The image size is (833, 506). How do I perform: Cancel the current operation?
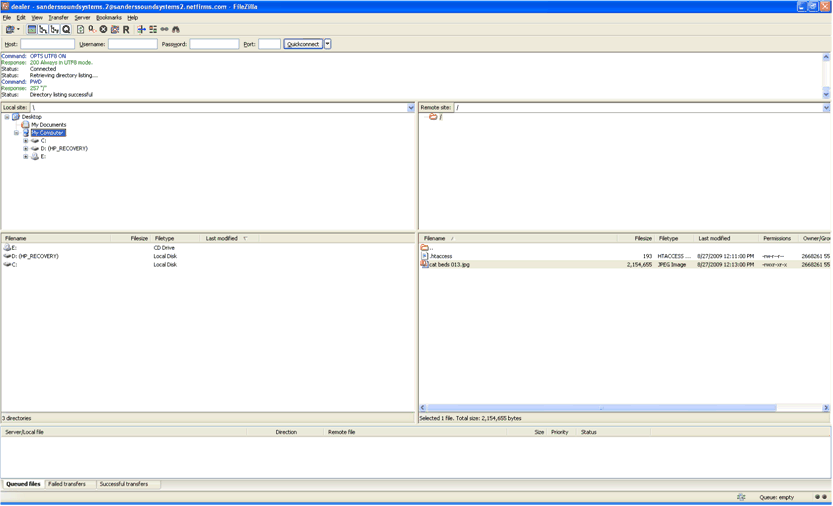[x=104, y=30]
